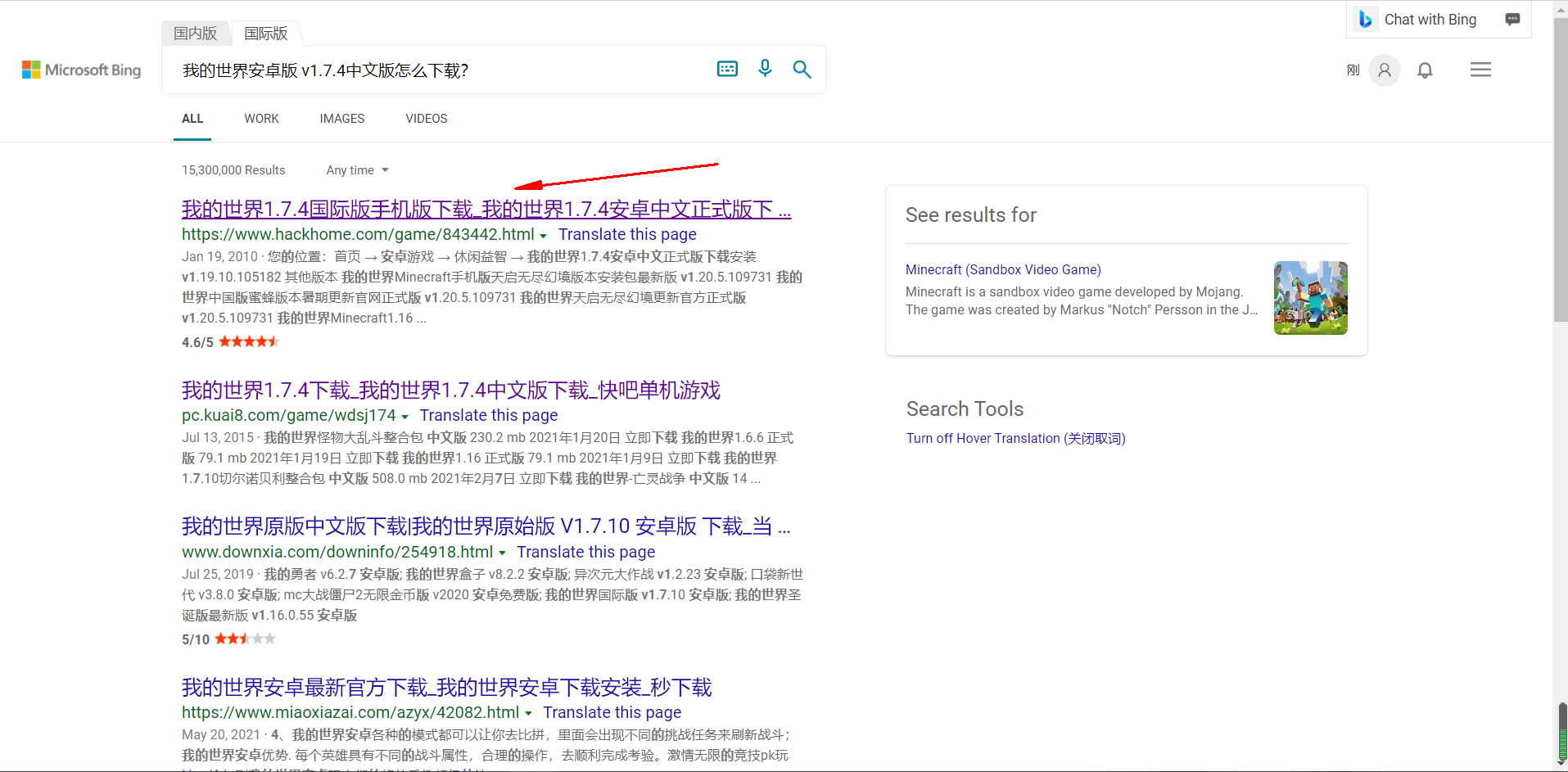Switch to the 国内版 tab
Viewport: 1568px width, 772px height.
tap(195, 33)
